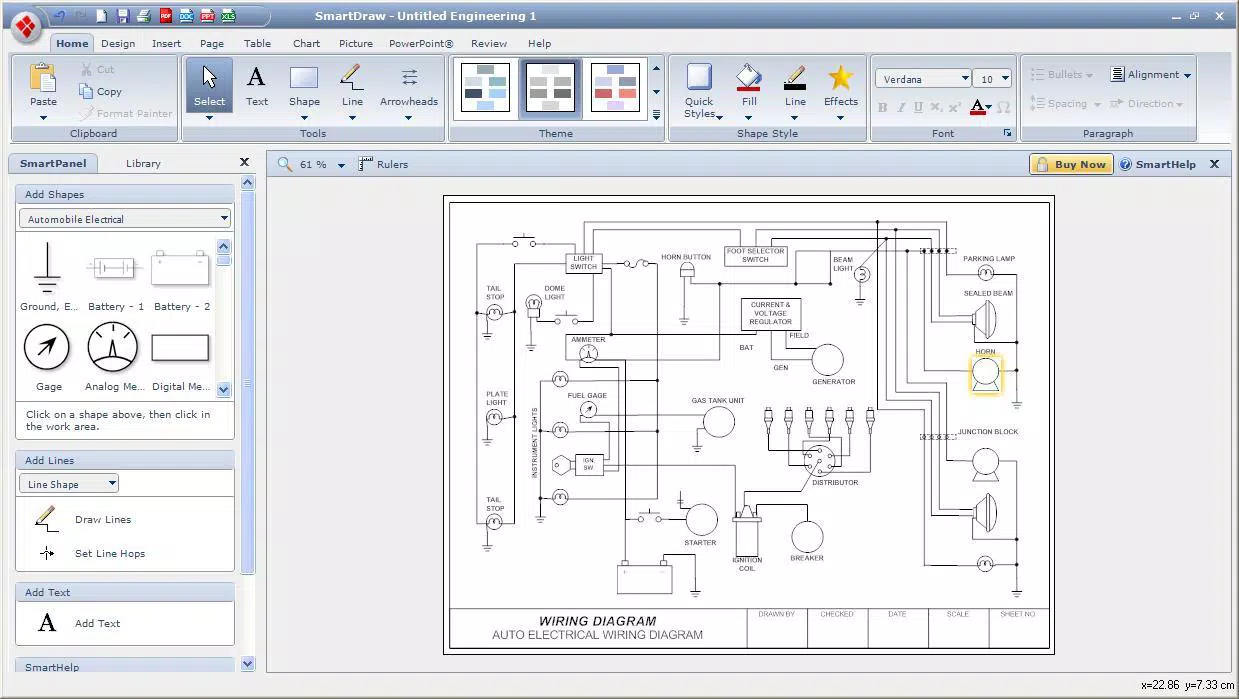Screen dimensions: 1239x699
Task: Export diagram to Excel XLS icon
Action: point(229,16)
